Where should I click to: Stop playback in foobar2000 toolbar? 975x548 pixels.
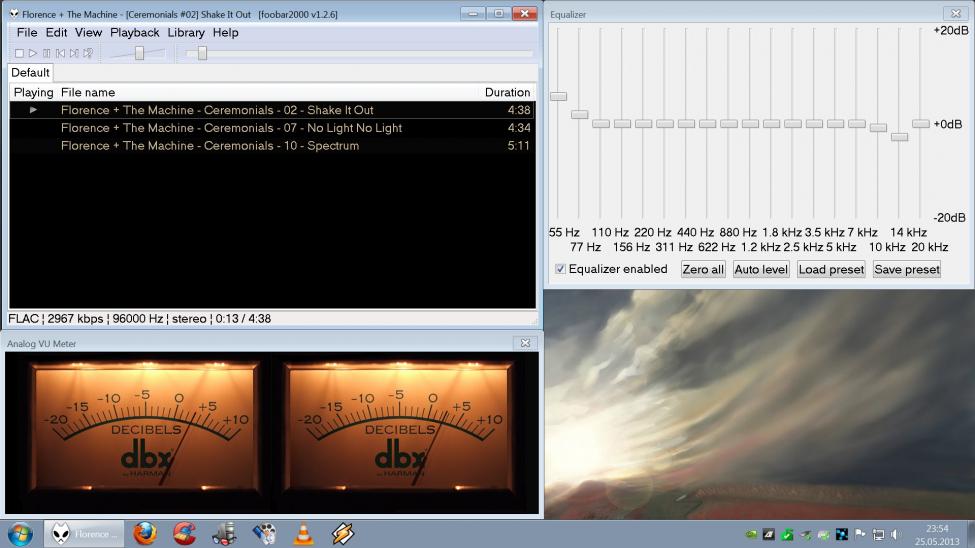click(19, 53)
